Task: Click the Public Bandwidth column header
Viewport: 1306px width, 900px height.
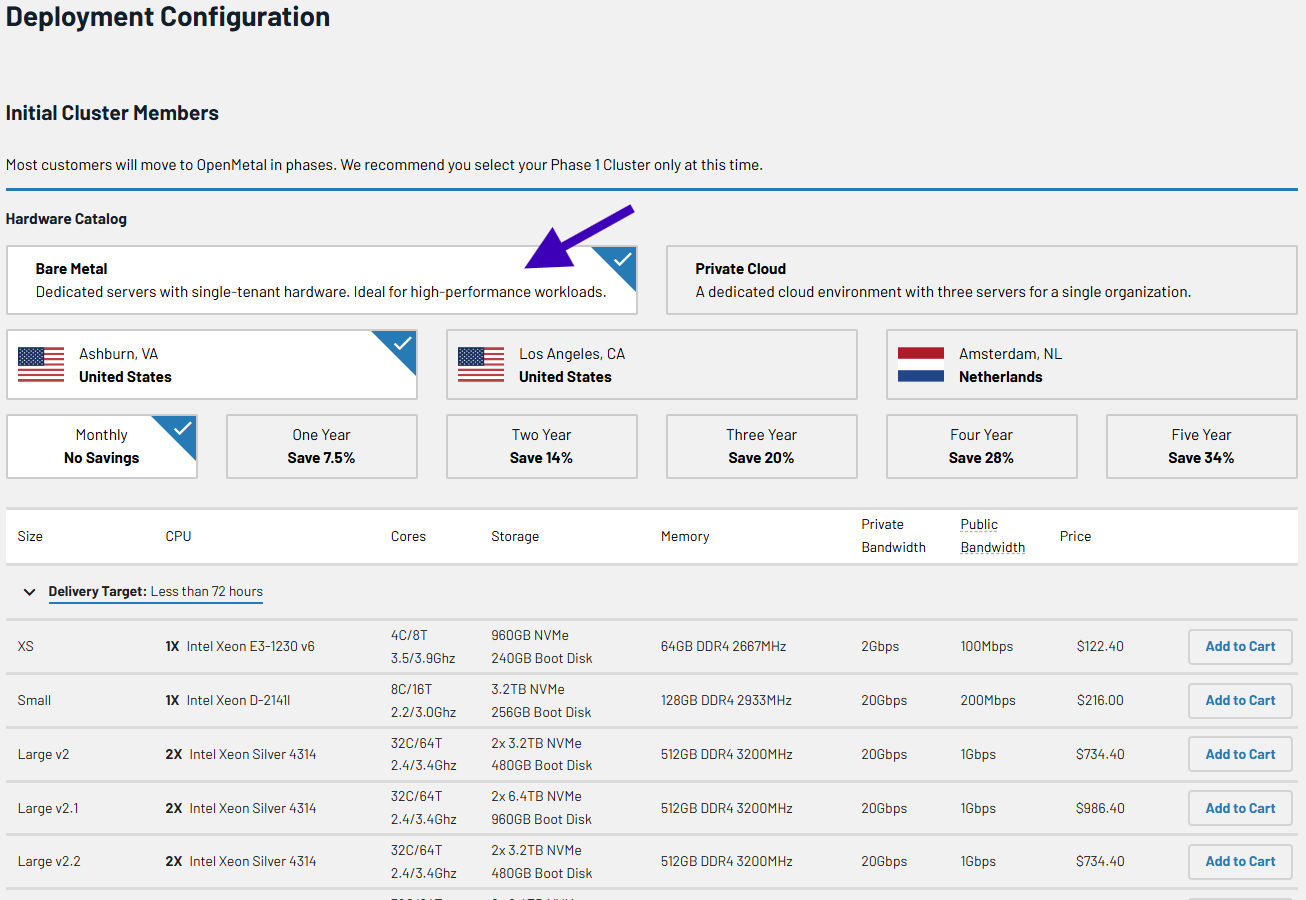Action: (x=992, y=536)
